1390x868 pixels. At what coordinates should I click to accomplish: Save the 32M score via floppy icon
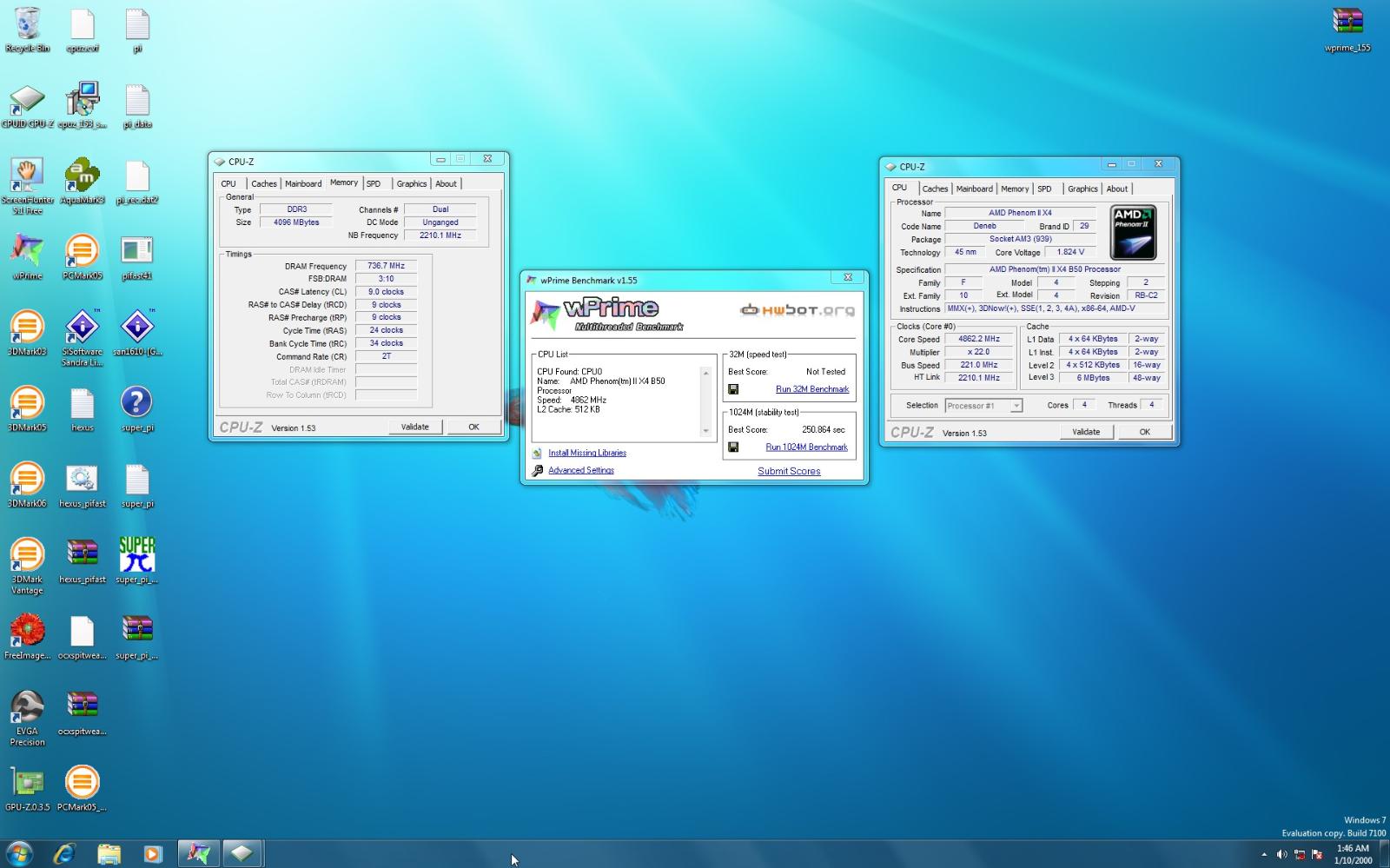733,389
